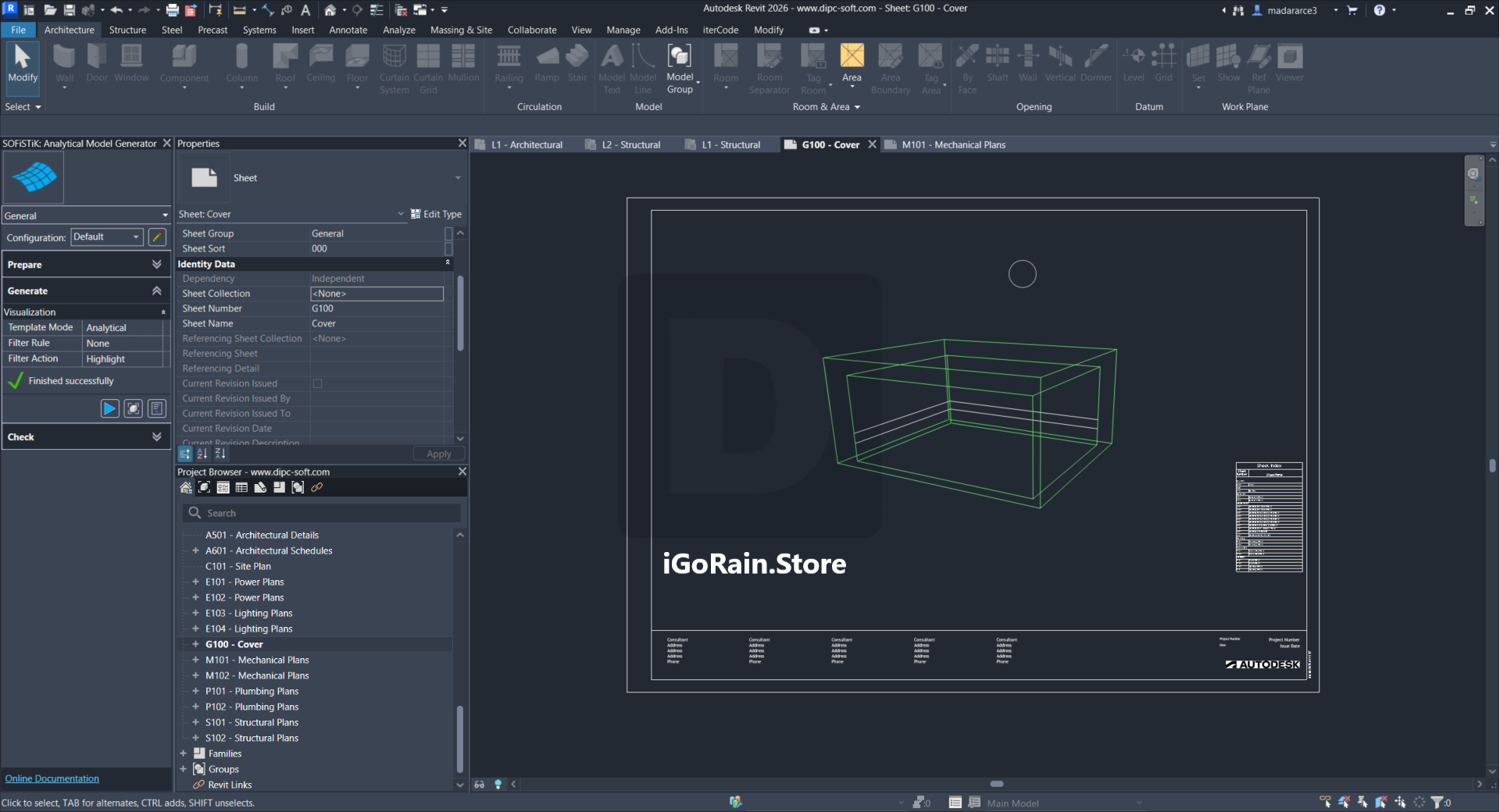Toggle Select Elements by Face in status bar
This screenshot has width=1500, height=812.
coord(1381,802)
